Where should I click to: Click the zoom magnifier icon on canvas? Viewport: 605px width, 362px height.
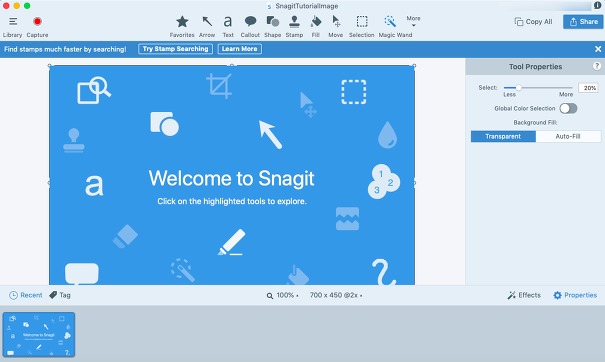(94, 90)
